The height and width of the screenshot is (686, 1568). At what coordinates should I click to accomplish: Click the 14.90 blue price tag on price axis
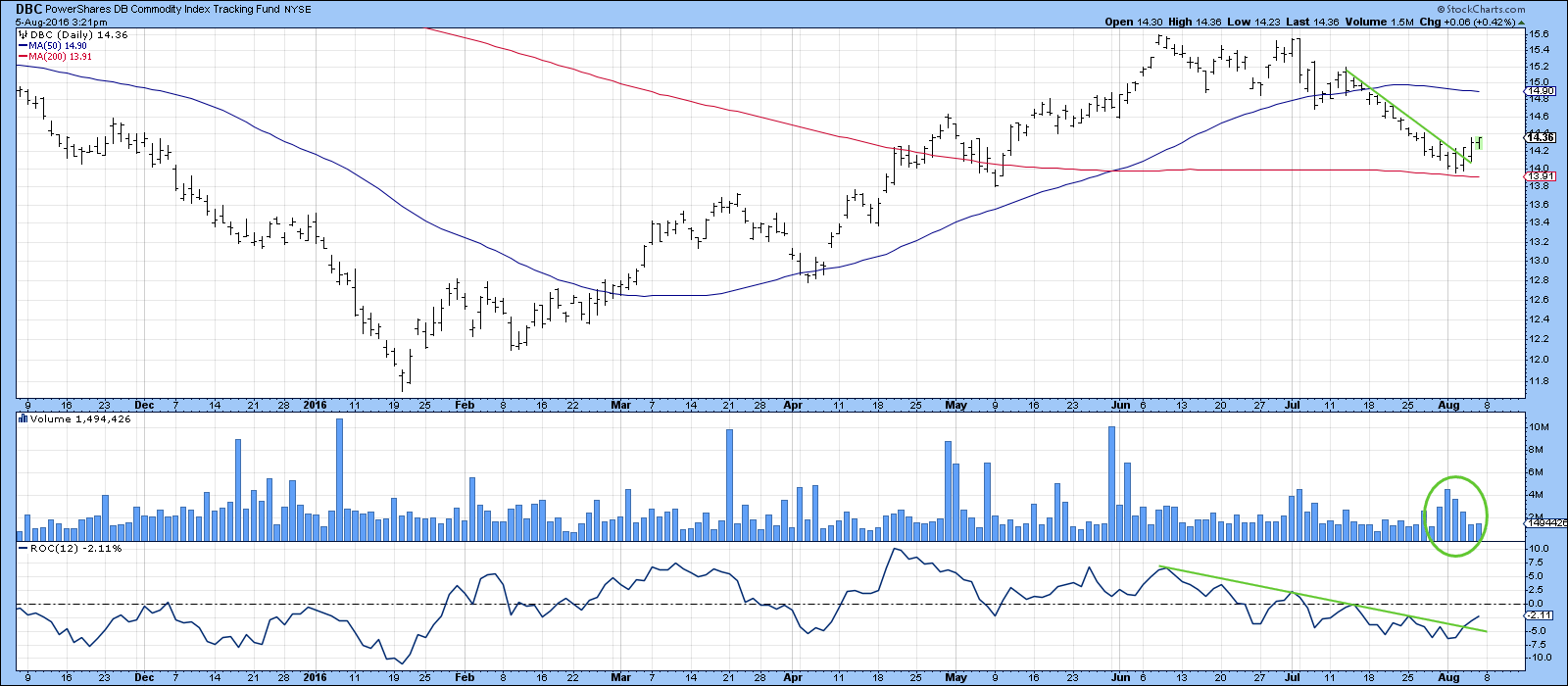[x=1541, y=90]
